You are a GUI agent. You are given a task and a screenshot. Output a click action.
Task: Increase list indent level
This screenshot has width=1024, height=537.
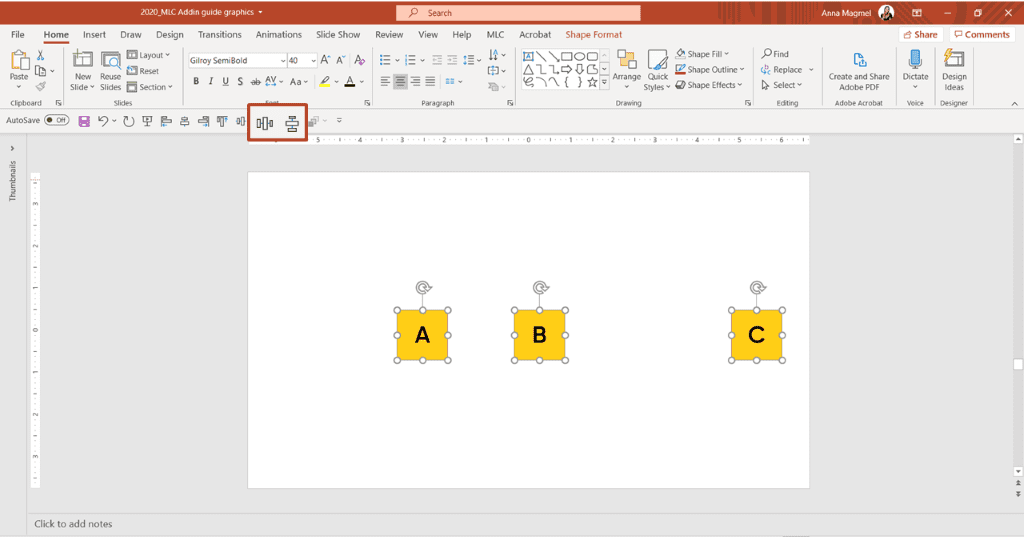point(452,60)
